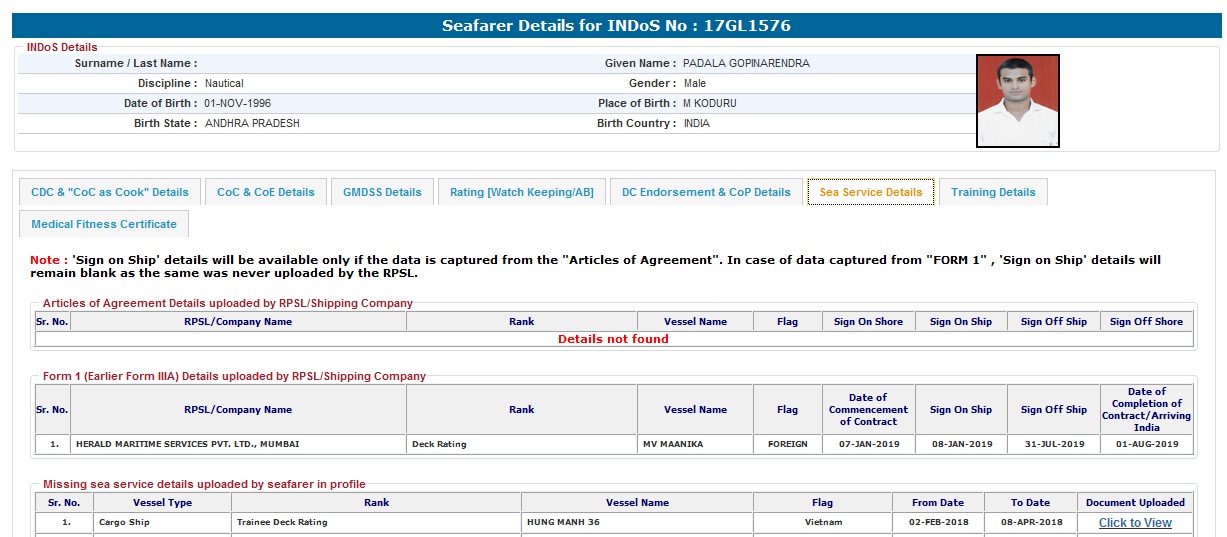Click the seafarer's profile photo
The width and height of the screenshot is (1227, 537).
pyautogui.click(x=1017, y=101)
